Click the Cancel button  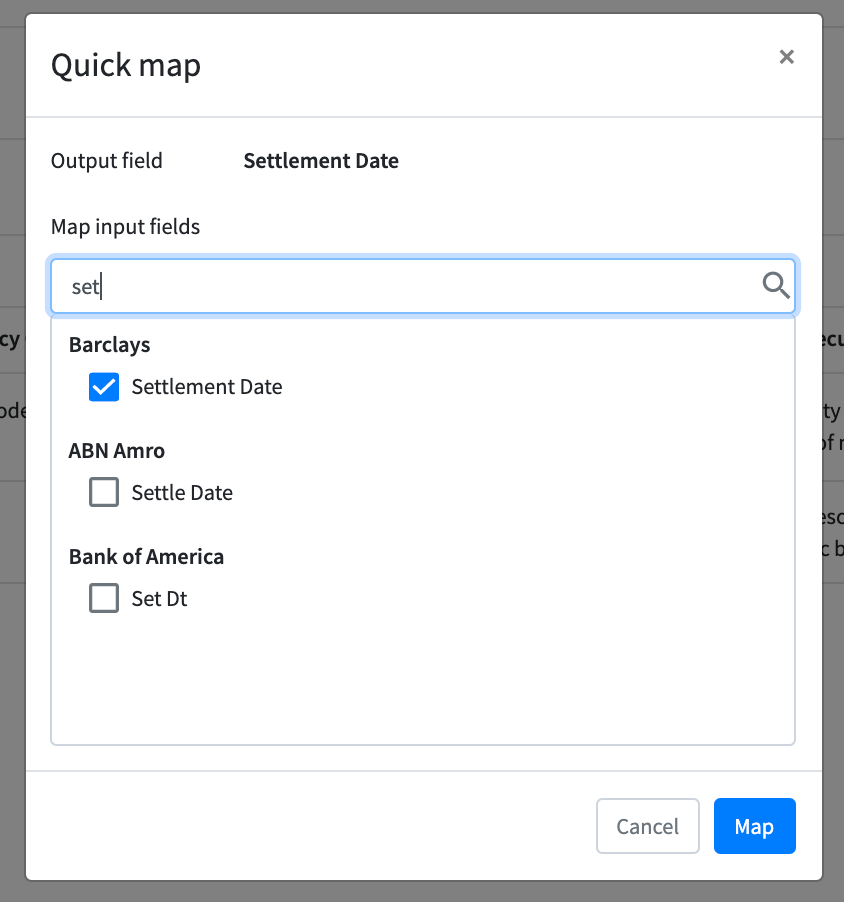[x=647, y=826]
